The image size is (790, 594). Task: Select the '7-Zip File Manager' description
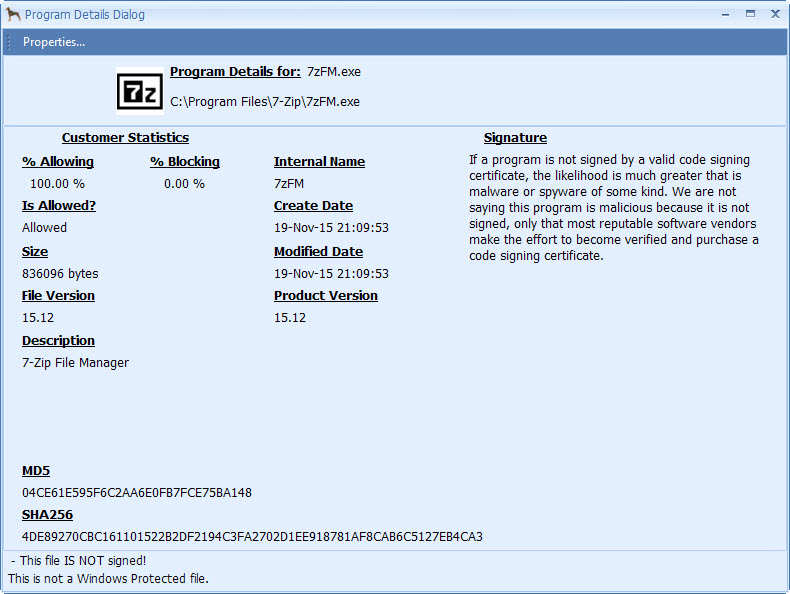pos(76,363)
